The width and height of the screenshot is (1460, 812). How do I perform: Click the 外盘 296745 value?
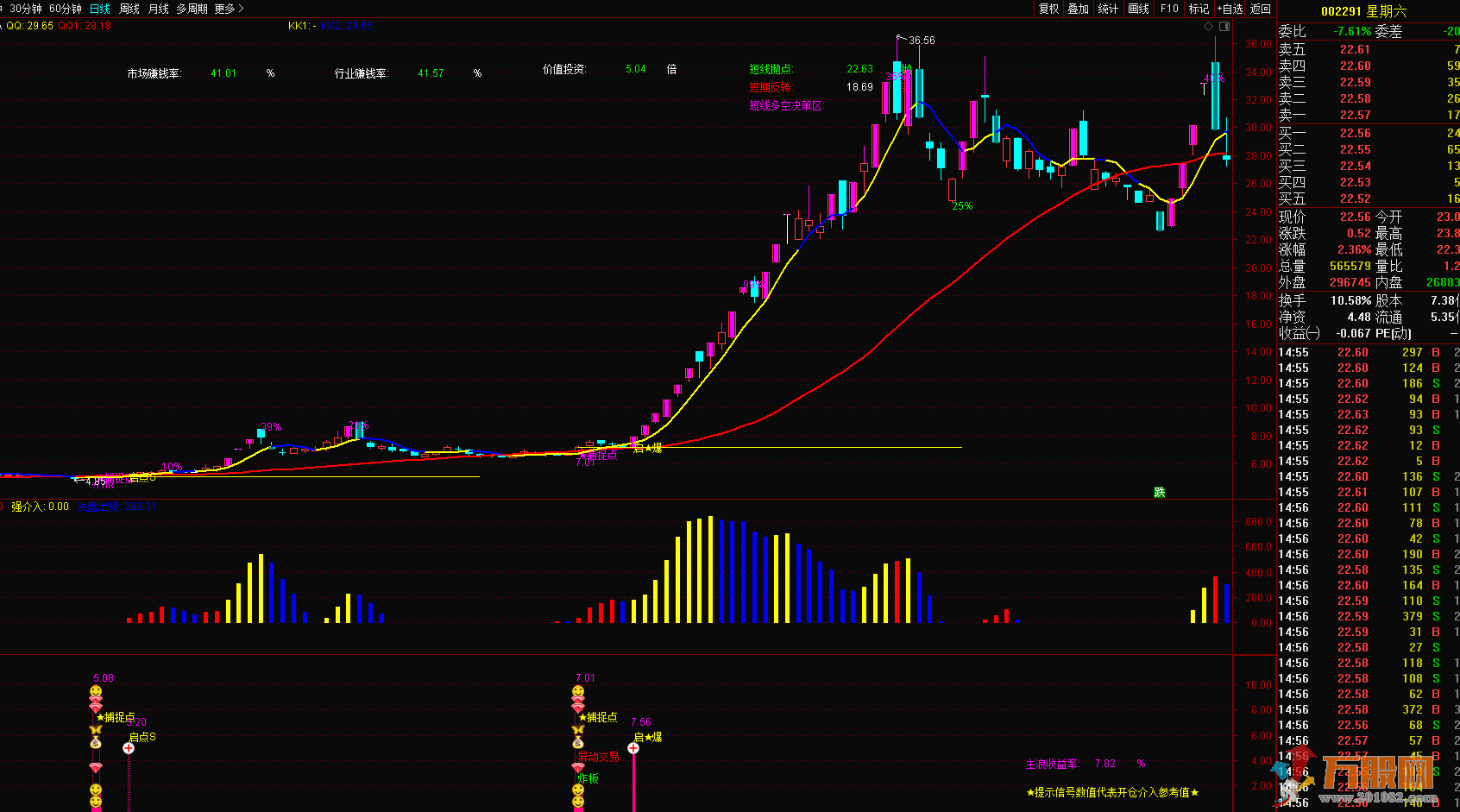[x=1350, y=282]
